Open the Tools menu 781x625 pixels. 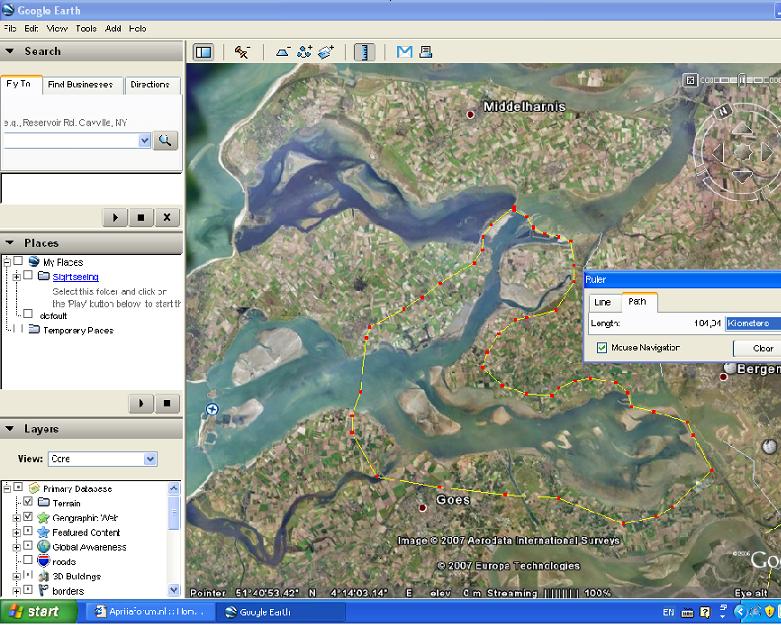click(86, 28)
